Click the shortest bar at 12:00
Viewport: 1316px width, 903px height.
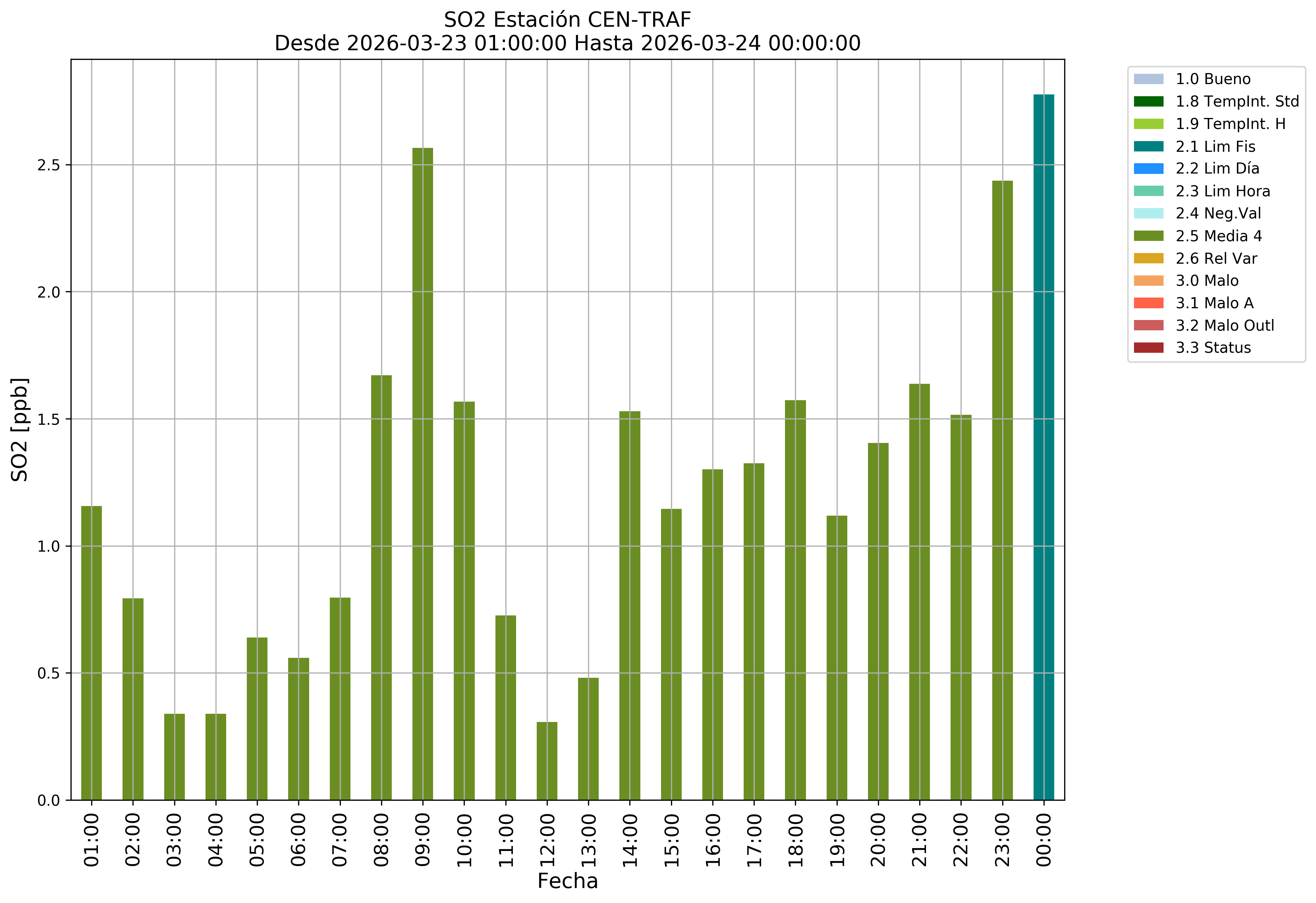pos(547,761)
